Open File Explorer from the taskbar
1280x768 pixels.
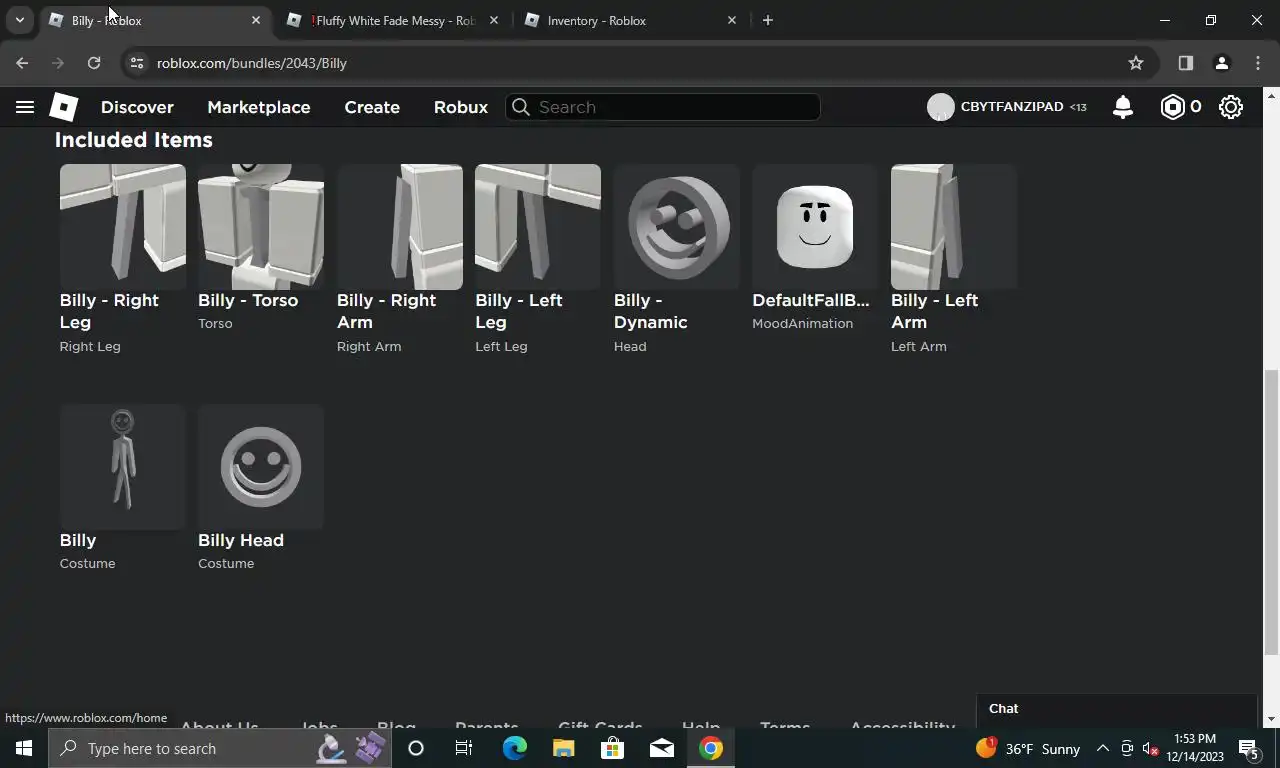click(x=563, y=748)
